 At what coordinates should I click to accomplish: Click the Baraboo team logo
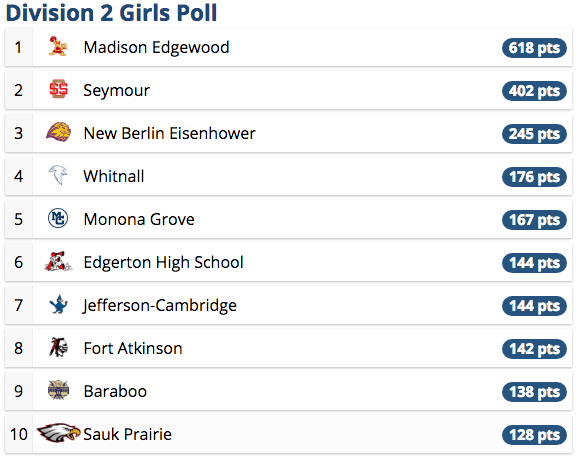(x=59, y=390)
